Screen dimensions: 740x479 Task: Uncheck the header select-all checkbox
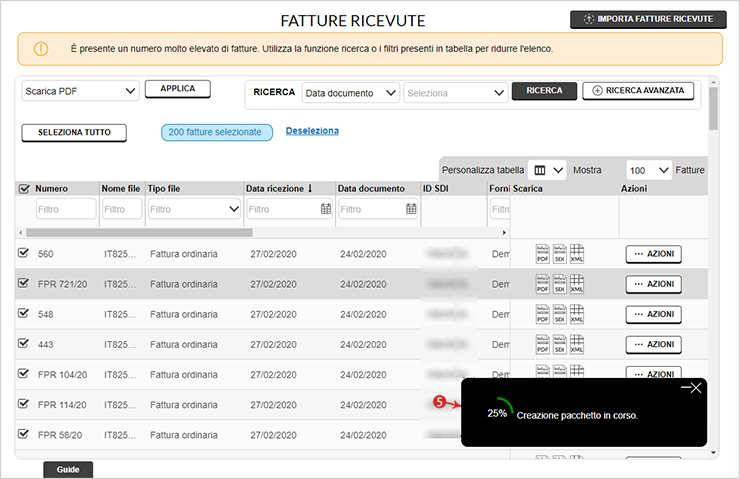click(24, 189)
